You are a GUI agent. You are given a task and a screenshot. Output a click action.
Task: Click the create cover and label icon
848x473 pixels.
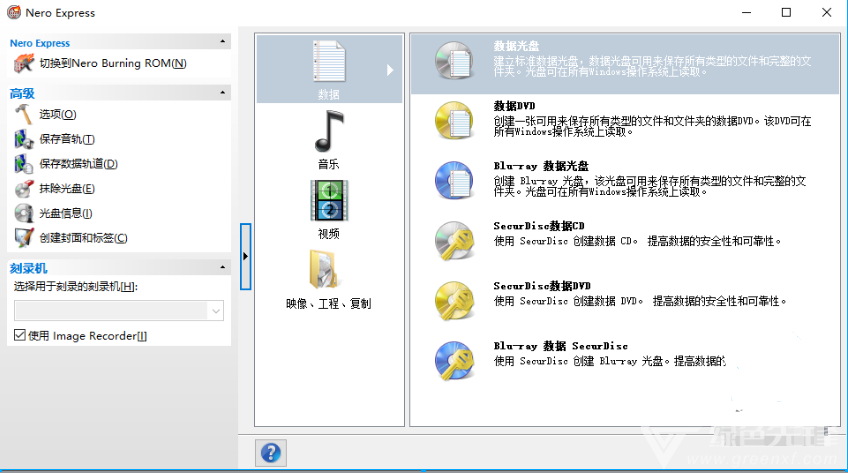[24, 238]
